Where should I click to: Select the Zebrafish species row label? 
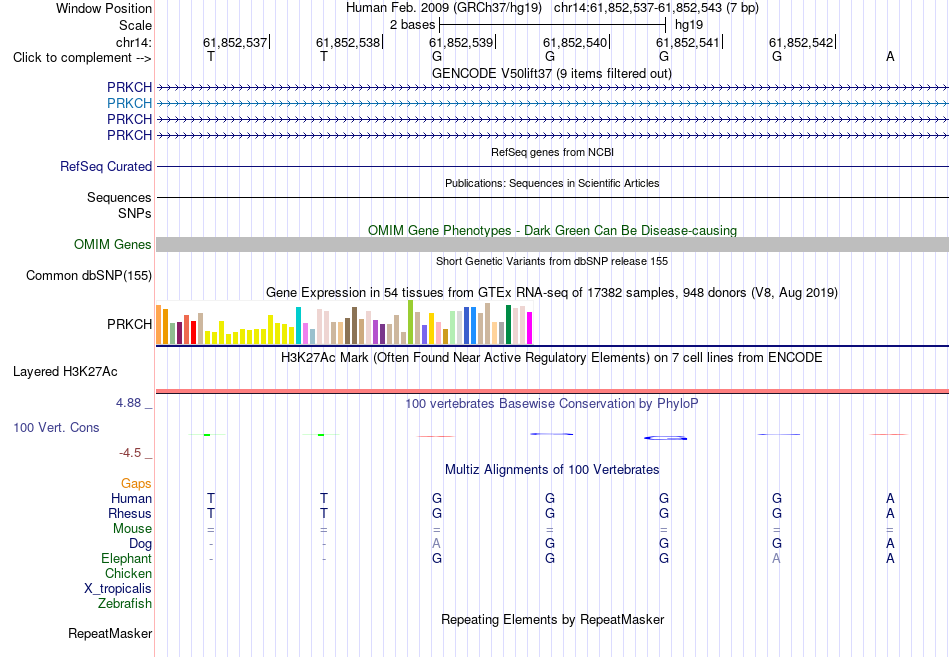pos(125,603)
